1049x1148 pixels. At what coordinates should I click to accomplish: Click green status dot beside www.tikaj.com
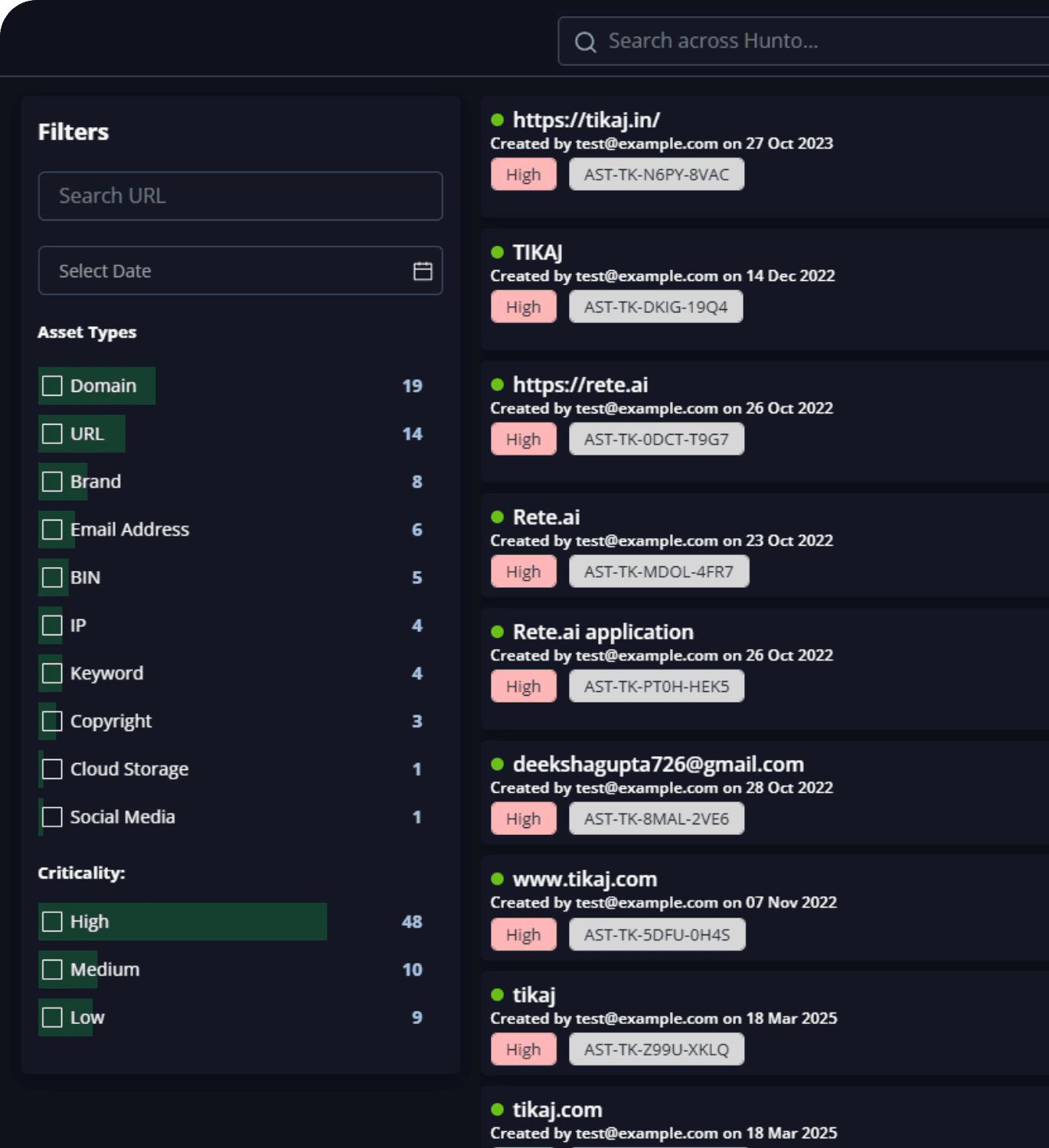point(497,879)
